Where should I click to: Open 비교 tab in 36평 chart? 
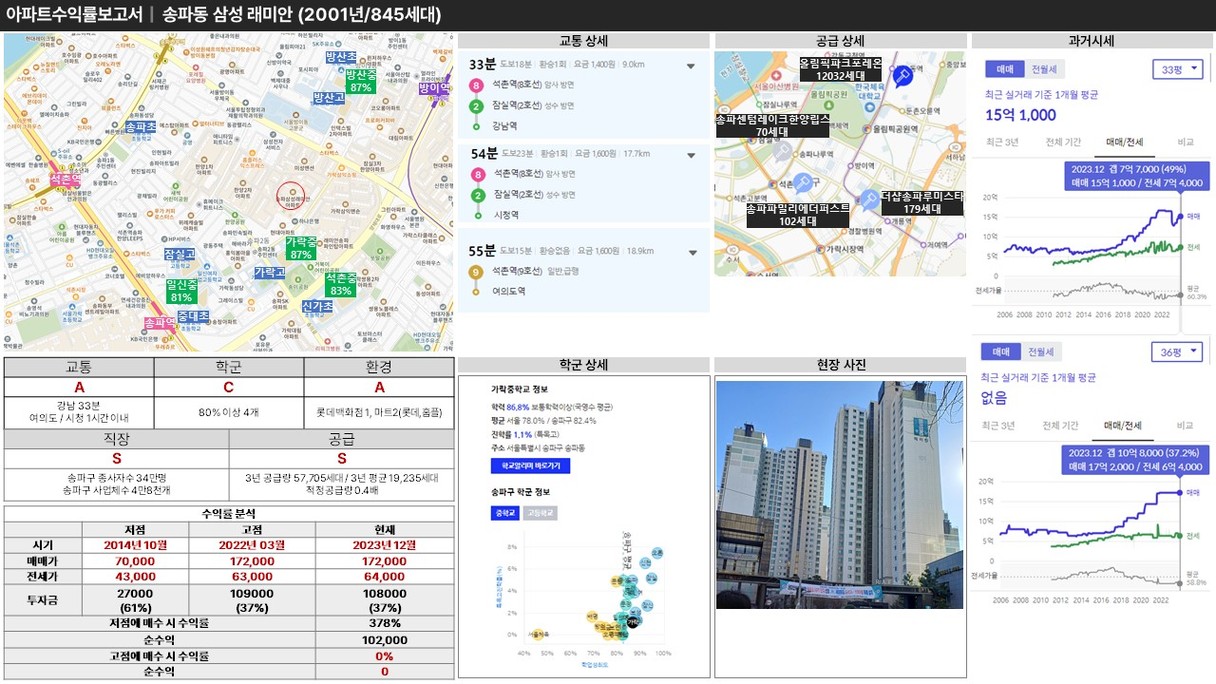pos(1185,425)
